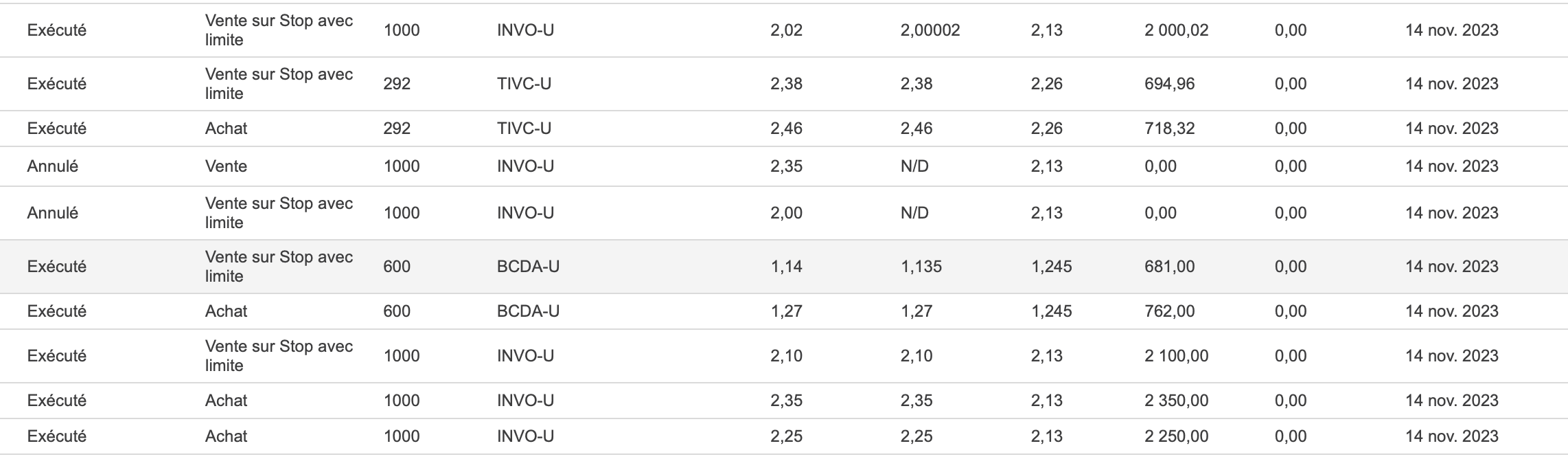Viewport: 1568px width, 459px height.
Task: Click the Annulé status of the plain Vente order
Action: 52,166
